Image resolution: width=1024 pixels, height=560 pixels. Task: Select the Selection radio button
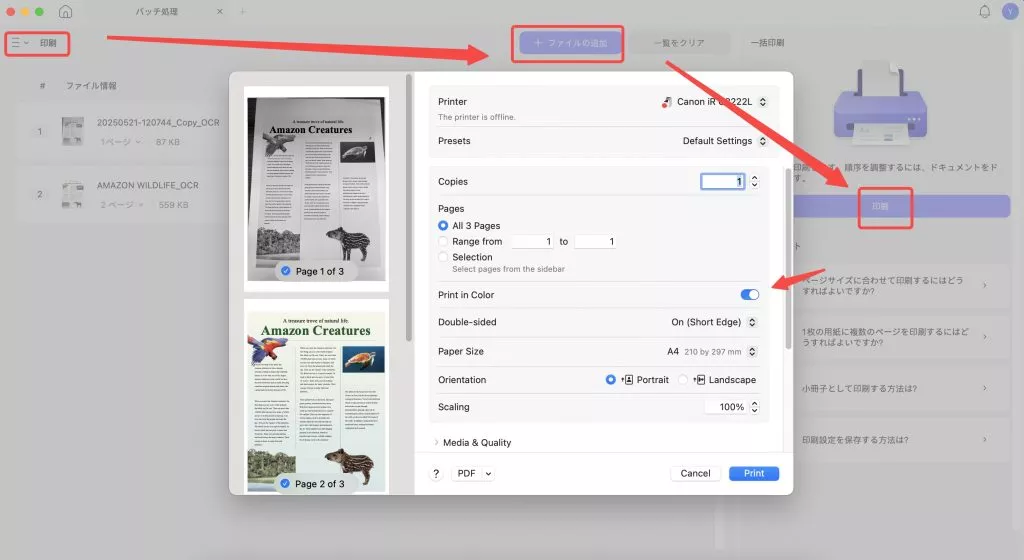[x=443, y=257]
